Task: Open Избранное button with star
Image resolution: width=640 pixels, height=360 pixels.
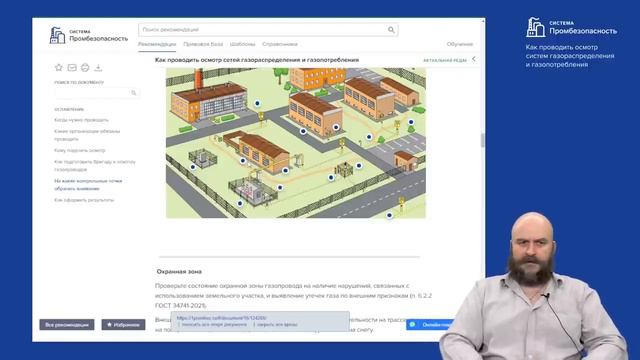Action: click(x=123, y=324)
